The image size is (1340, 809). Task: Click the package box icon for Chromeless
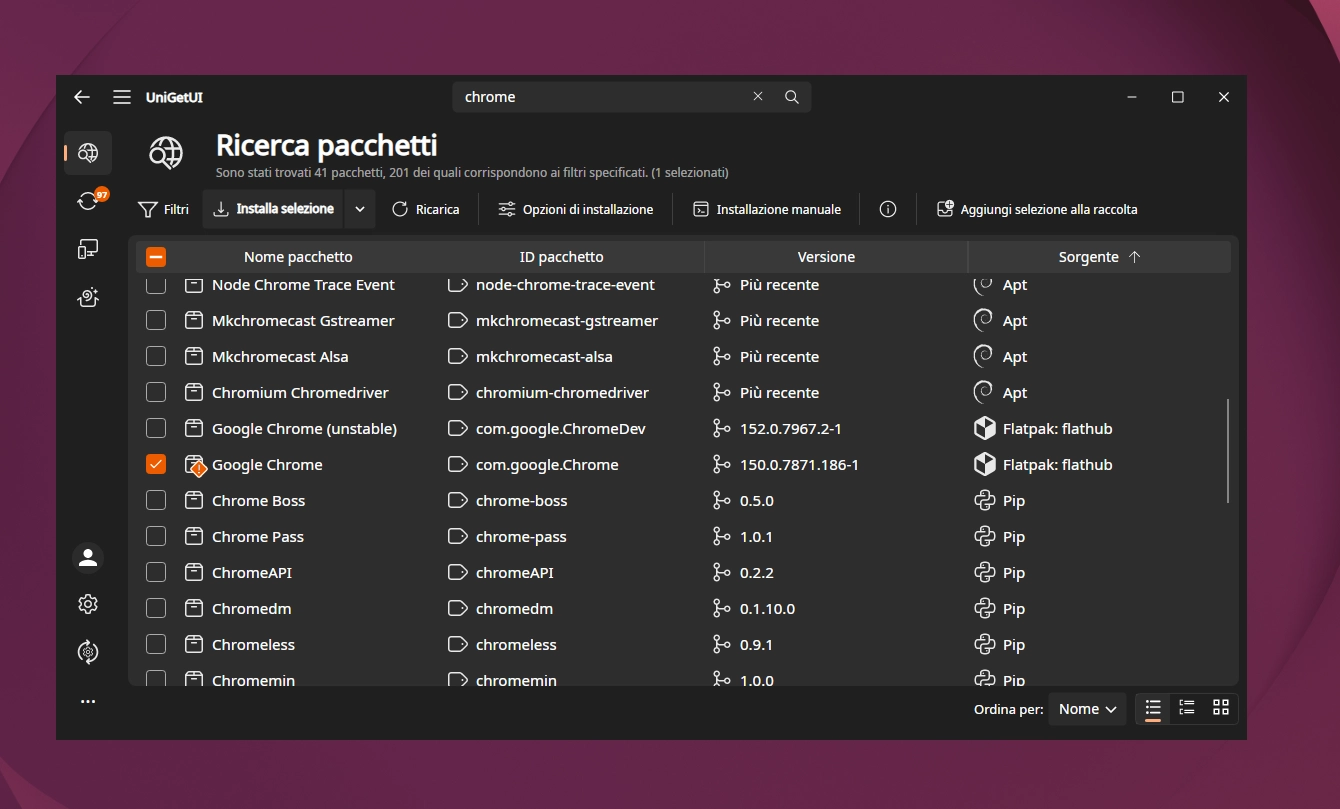pyautogui.click(x=194, y=645)
